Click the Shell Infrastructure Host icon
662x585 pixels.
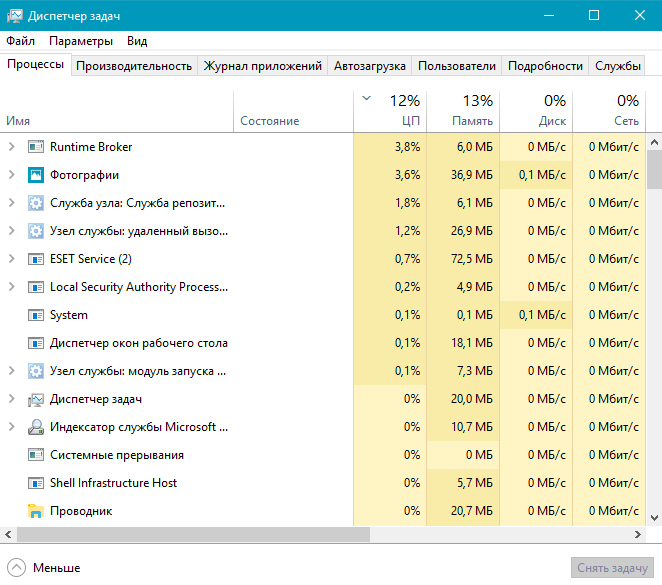(36, 483)
